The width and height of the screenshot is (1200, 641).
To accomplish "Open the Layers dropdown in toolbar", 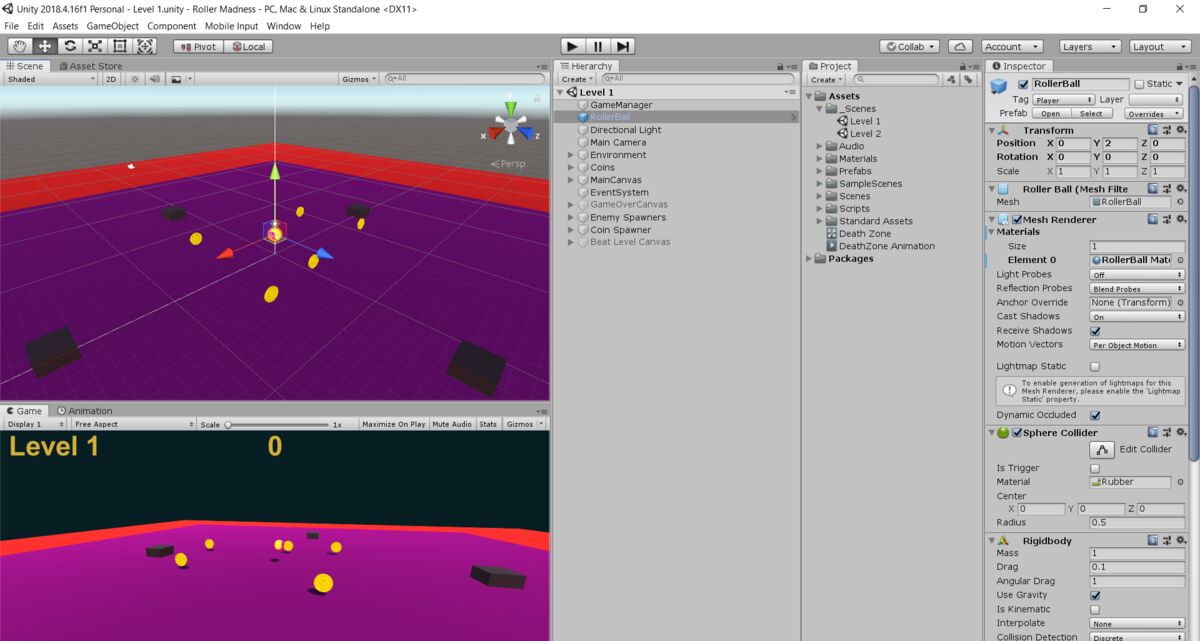I will click(x=1089, y=46).
